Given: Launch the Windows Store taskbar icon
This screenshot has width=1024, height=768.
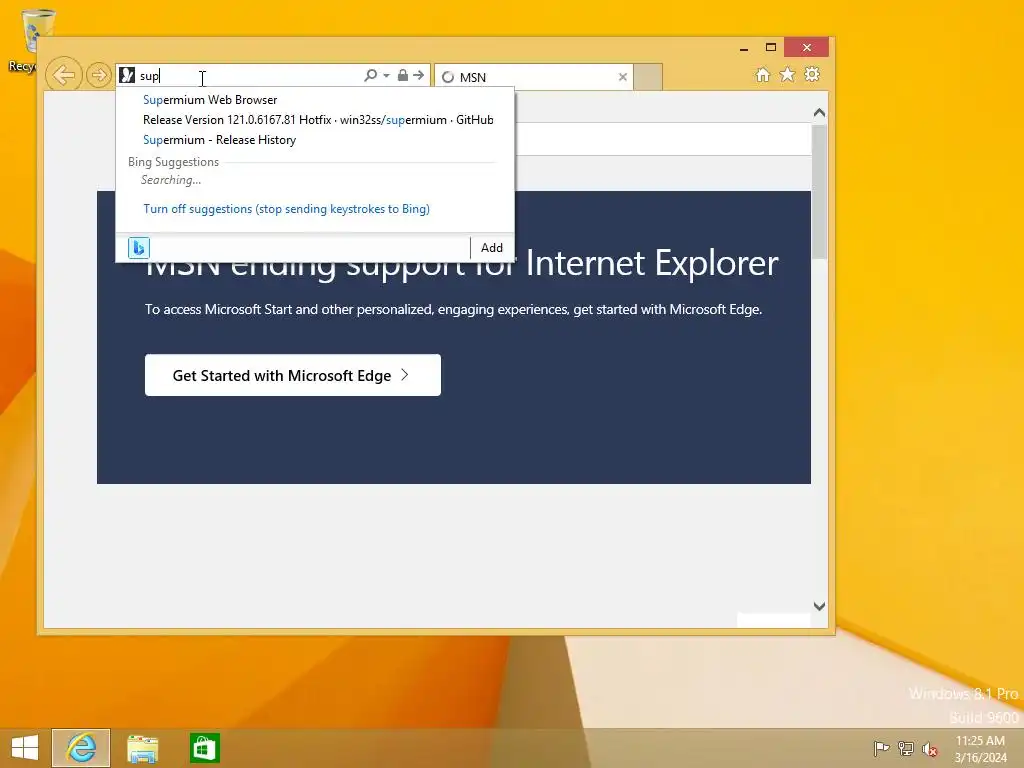Looking at the screenshot, I should pos(204,748).
